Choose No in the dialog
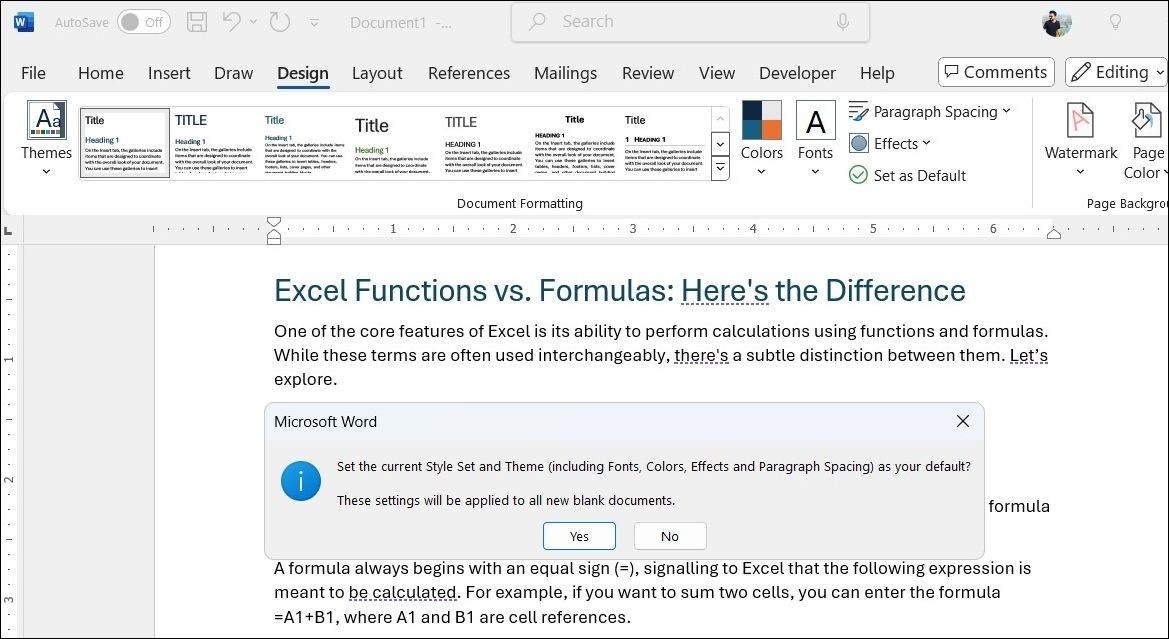Image resolution: width=1169 pixels, height=639 pixels. [x=669, y=536]
